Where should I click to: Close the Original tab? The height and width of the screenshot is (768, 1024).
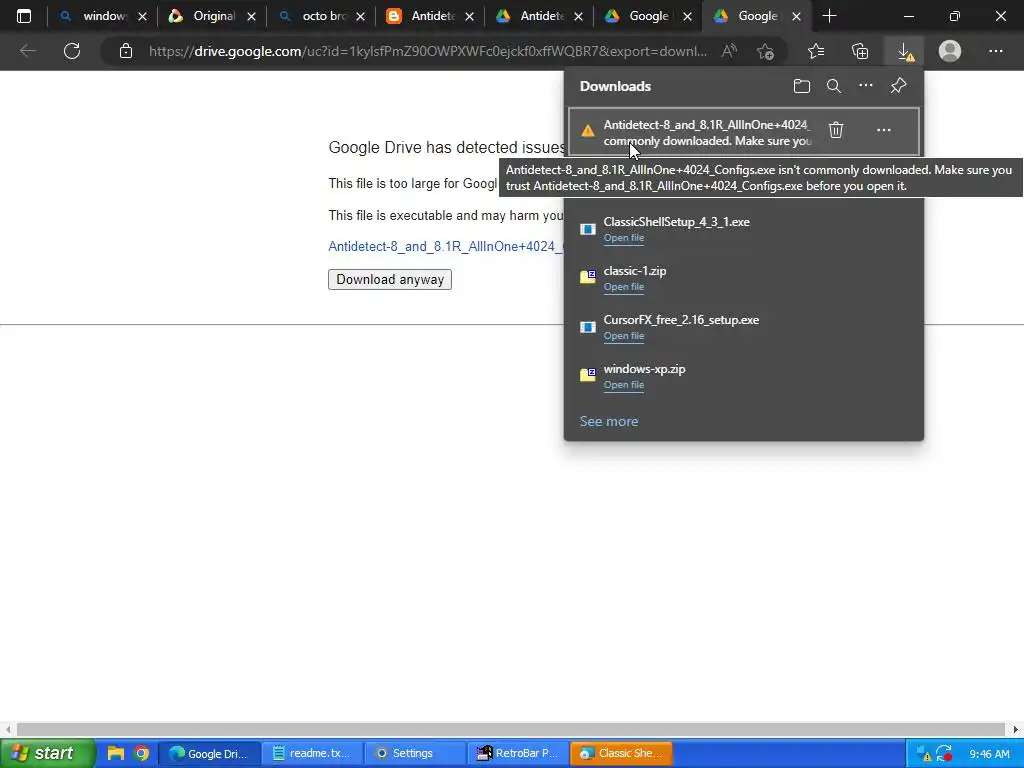click(251, 17)
